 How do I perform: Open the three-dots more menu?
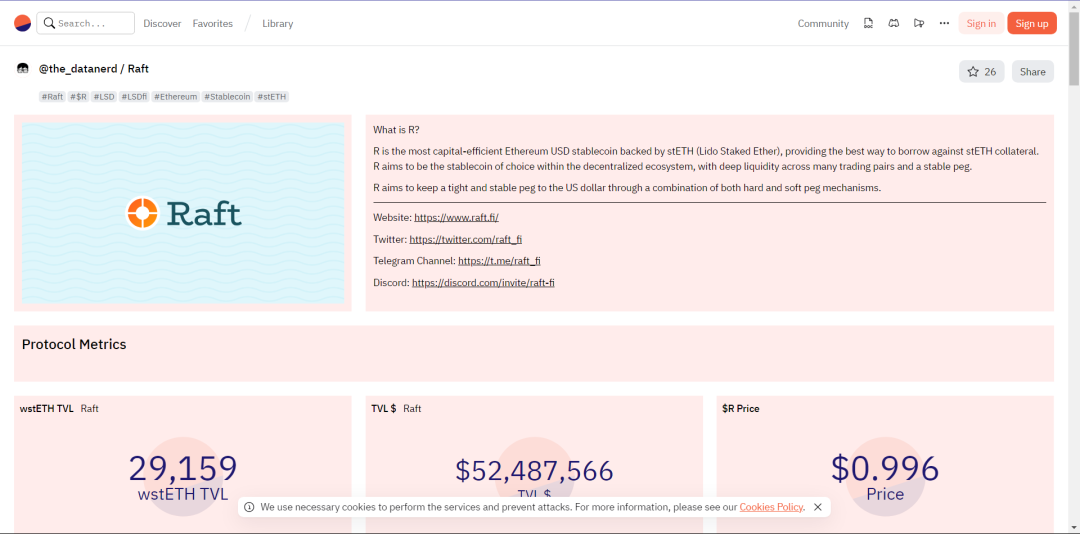944,23
